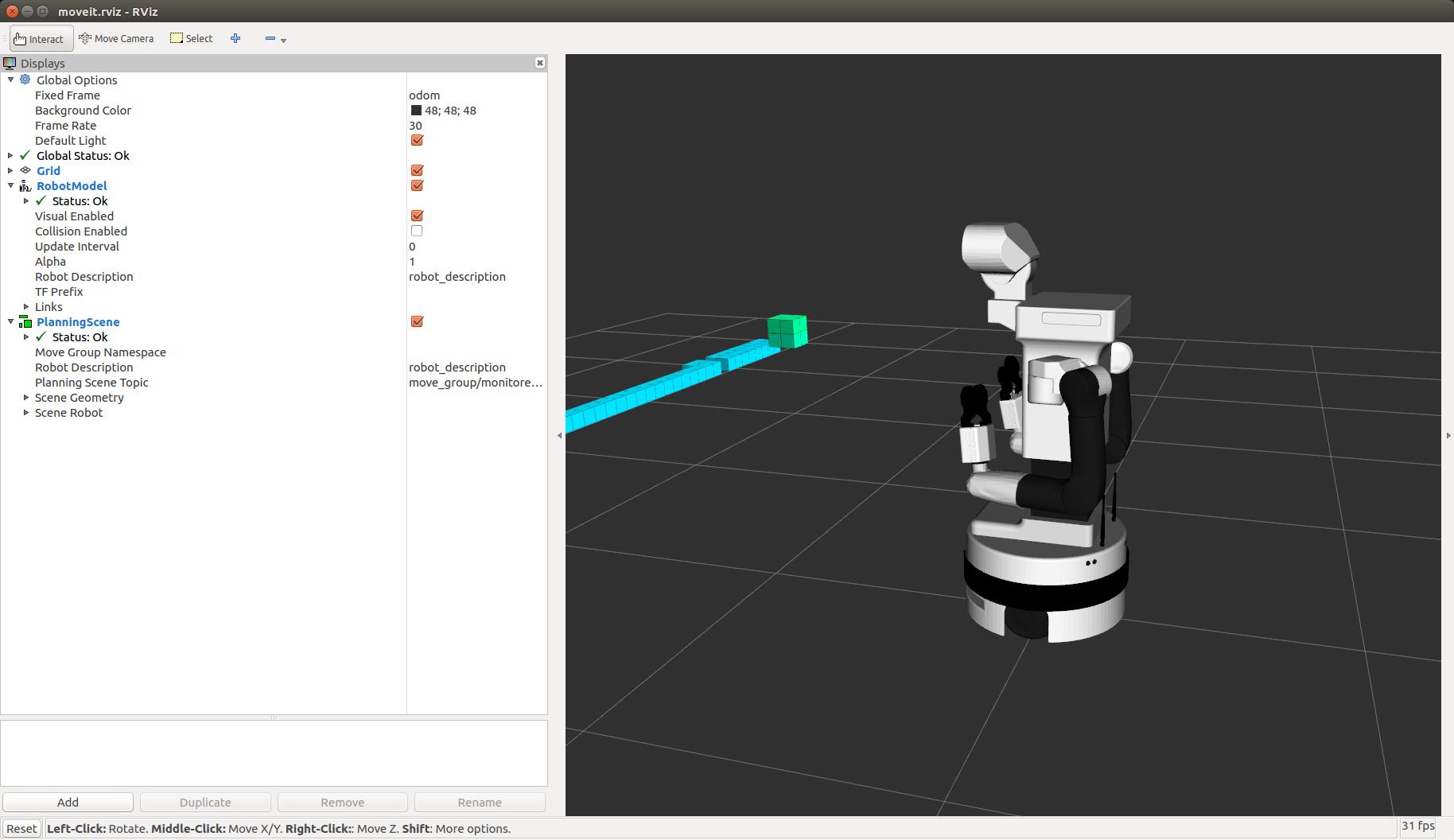Minimize the RViz window
The height and width of the screenshot is (840, 1454).
click(x=27, y=11)
